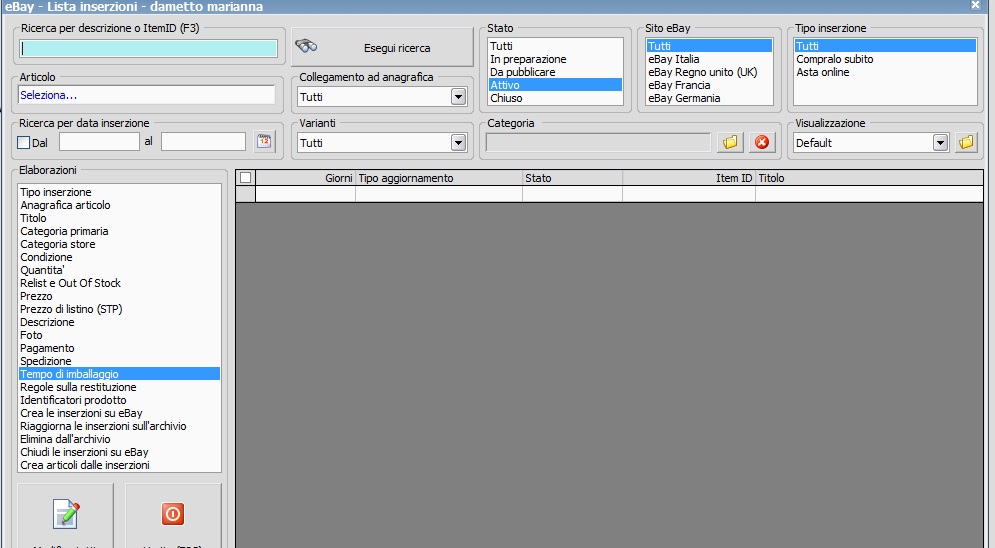Screen dimensions: 995x548
Task: Select Categoria primaria elaboration
Action: pyautogui.click(x=119, y=231)
